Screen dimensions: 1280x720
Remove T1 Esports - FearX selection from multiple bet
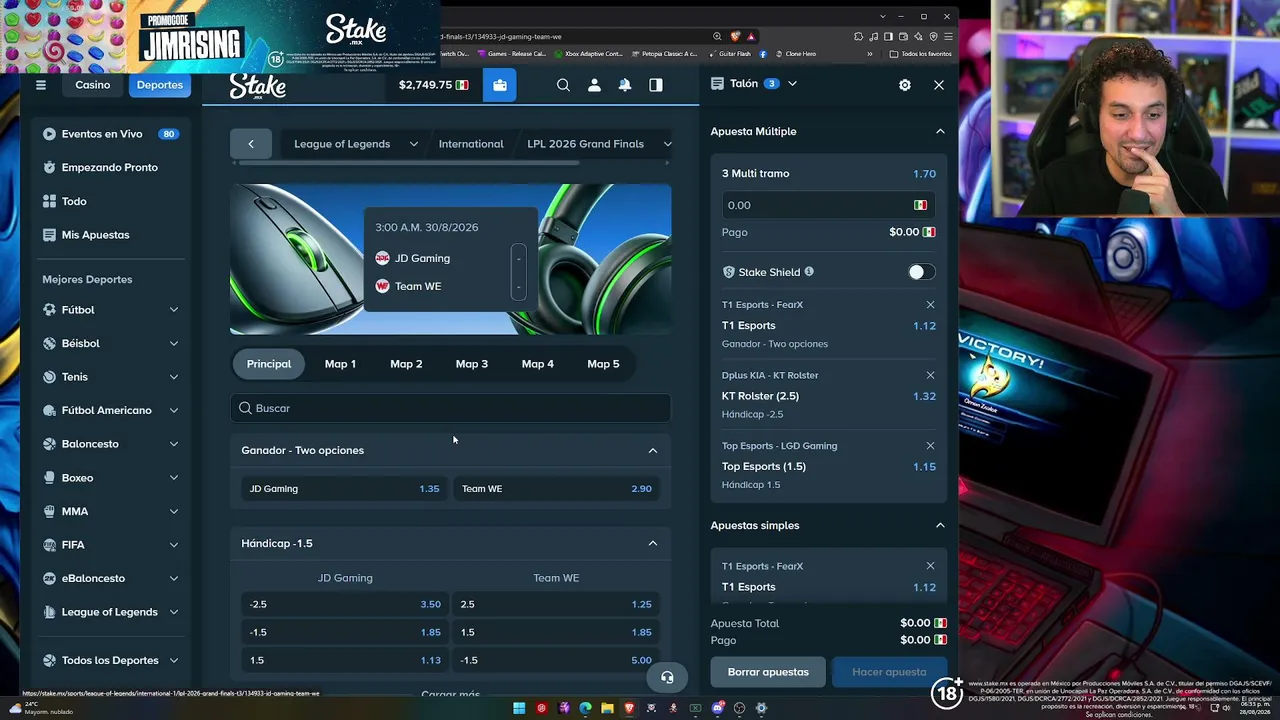(930, 305)
